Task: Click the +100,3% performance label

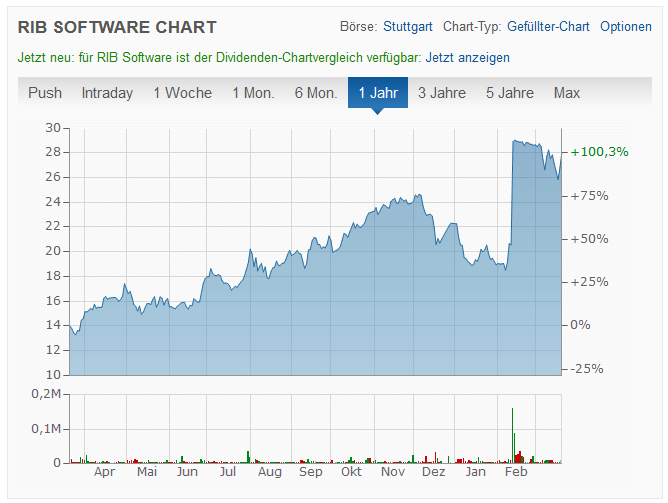Action: tap(599, 152)
